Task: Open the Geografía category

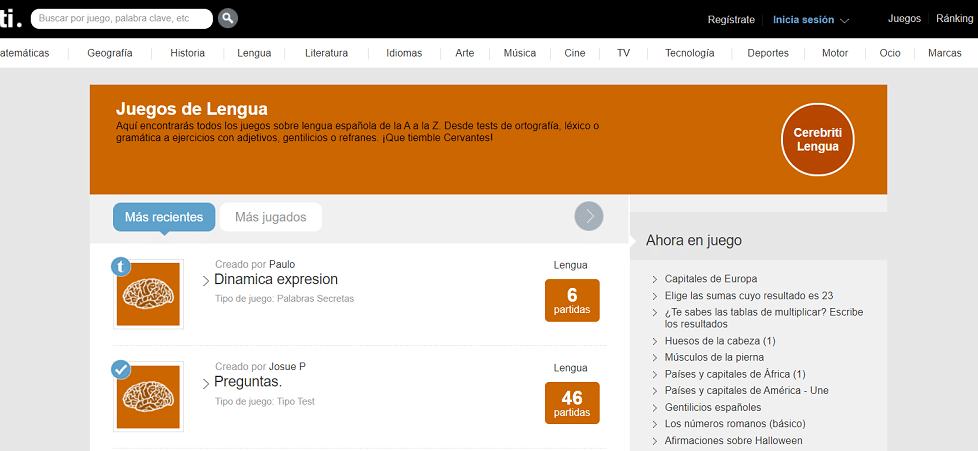Action: [110, 53]
